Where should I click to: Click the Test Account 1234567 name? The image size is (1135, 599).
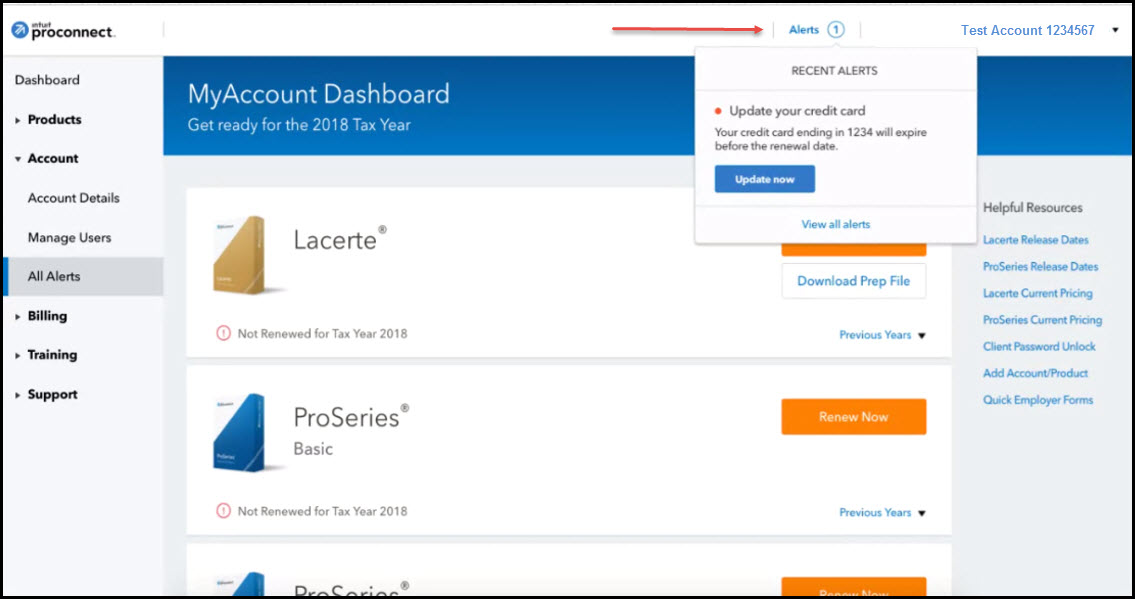1027,30
